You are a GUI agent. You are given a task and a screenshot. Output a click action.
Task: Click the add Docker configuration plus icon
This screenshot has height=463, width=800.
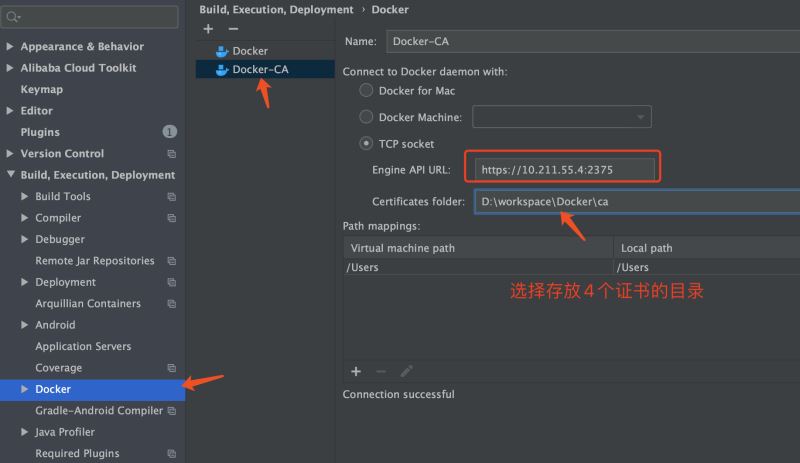(208, 29)
